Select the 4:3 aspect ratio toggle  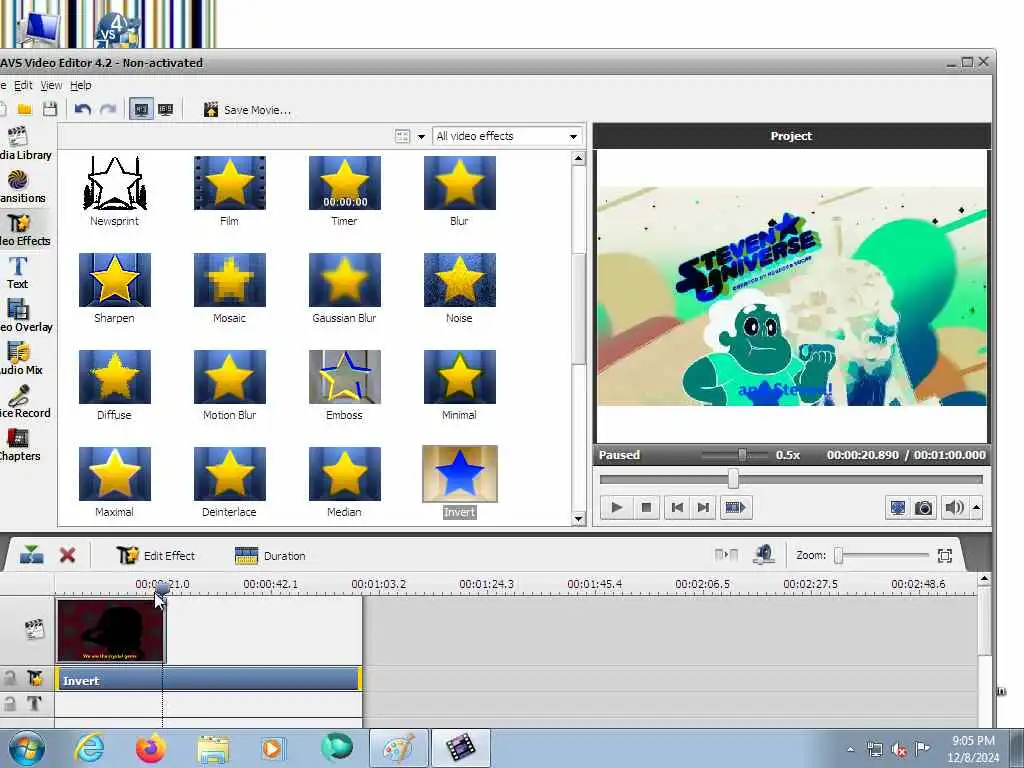click(x=141, y=109)
